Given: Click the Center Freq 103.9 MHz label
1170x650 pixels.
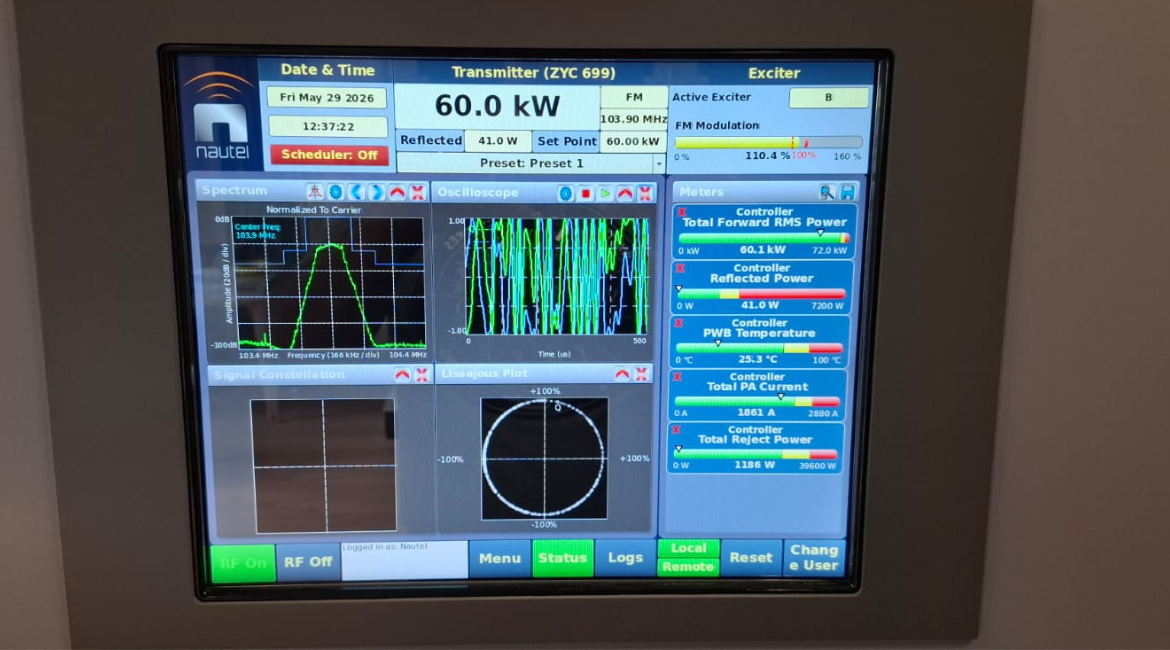Looking at the screenshot, I should pyautogui.click(x=256, y=231).
